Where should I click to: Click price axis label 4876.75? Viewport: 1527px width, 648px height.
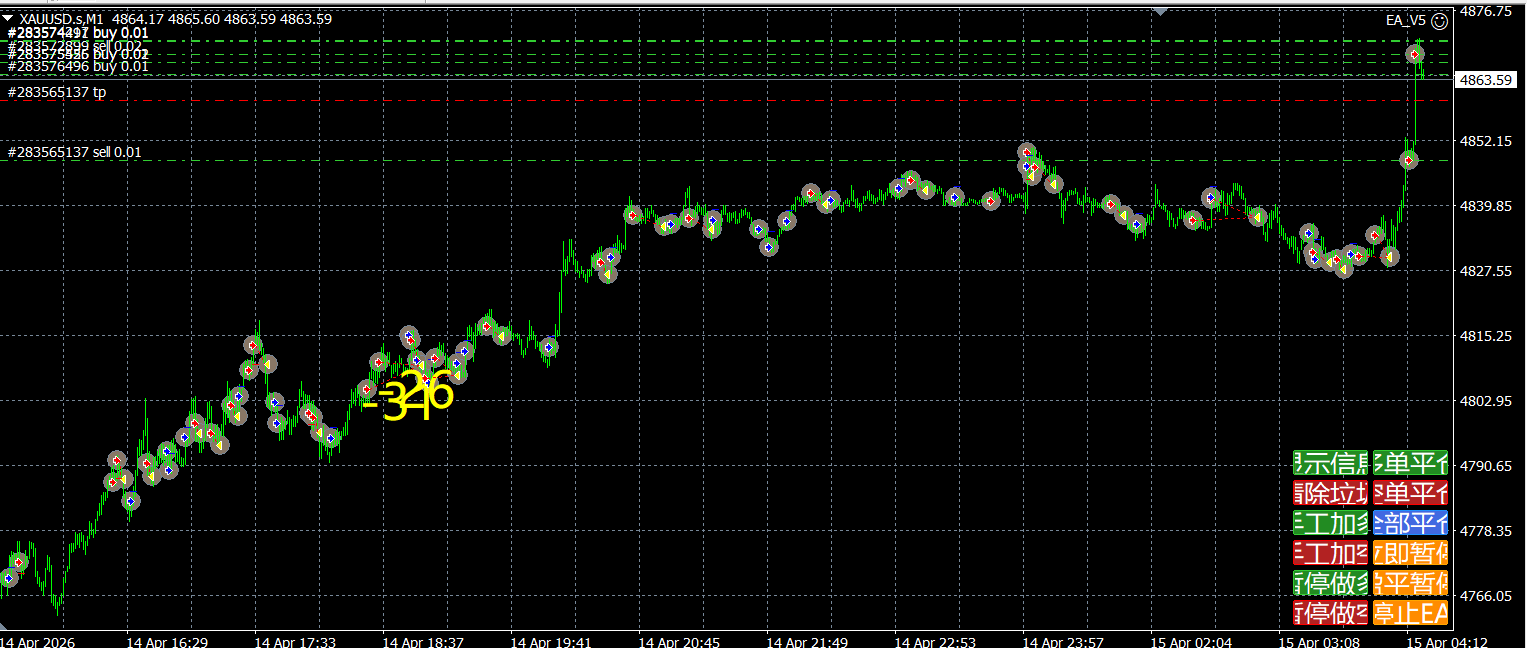(1486, 11)
